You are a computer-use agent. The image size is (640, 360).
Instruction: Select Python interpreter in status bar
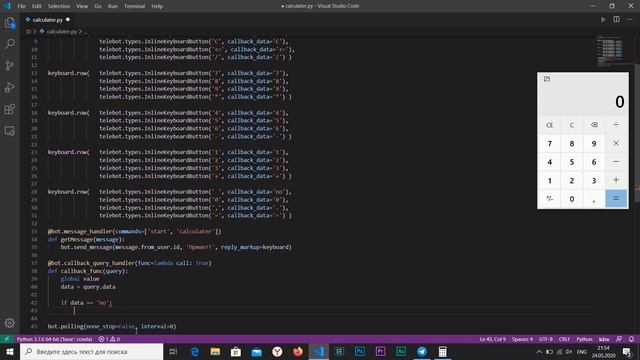(54, 339)
